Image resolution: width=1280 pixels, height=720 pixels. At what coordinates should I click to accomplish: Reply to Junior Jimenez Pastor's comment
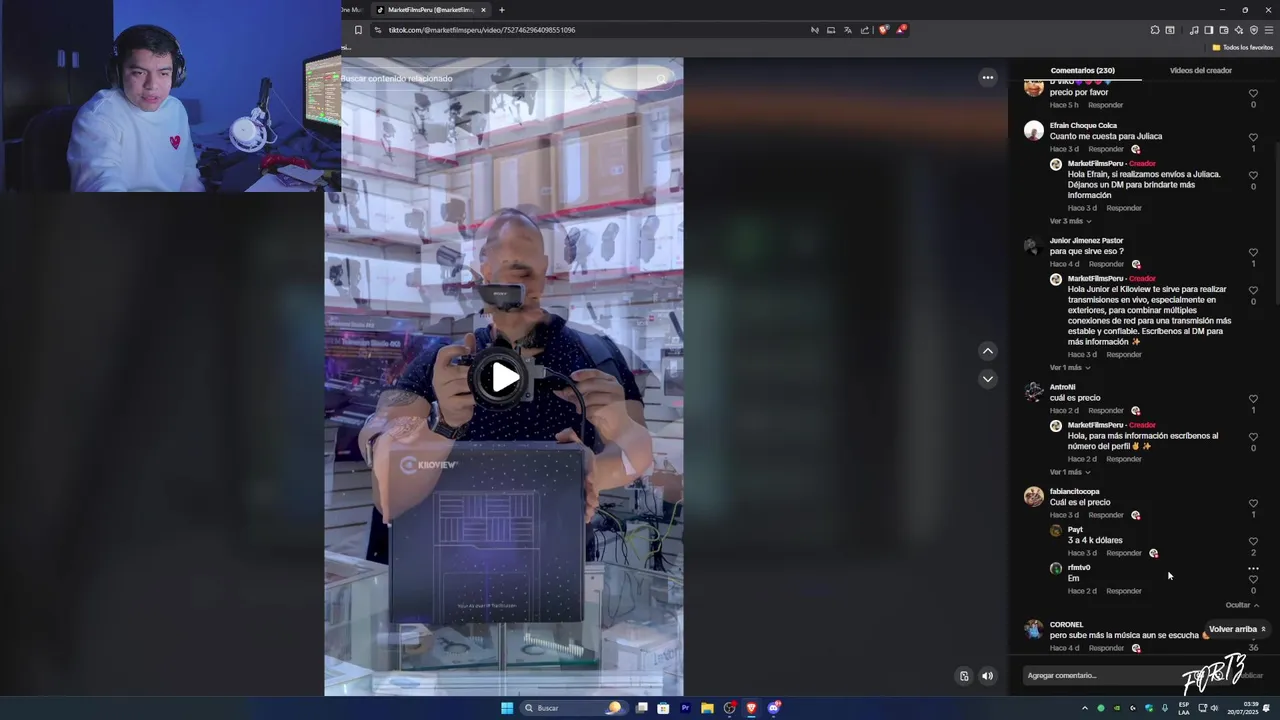point(1105,264)
